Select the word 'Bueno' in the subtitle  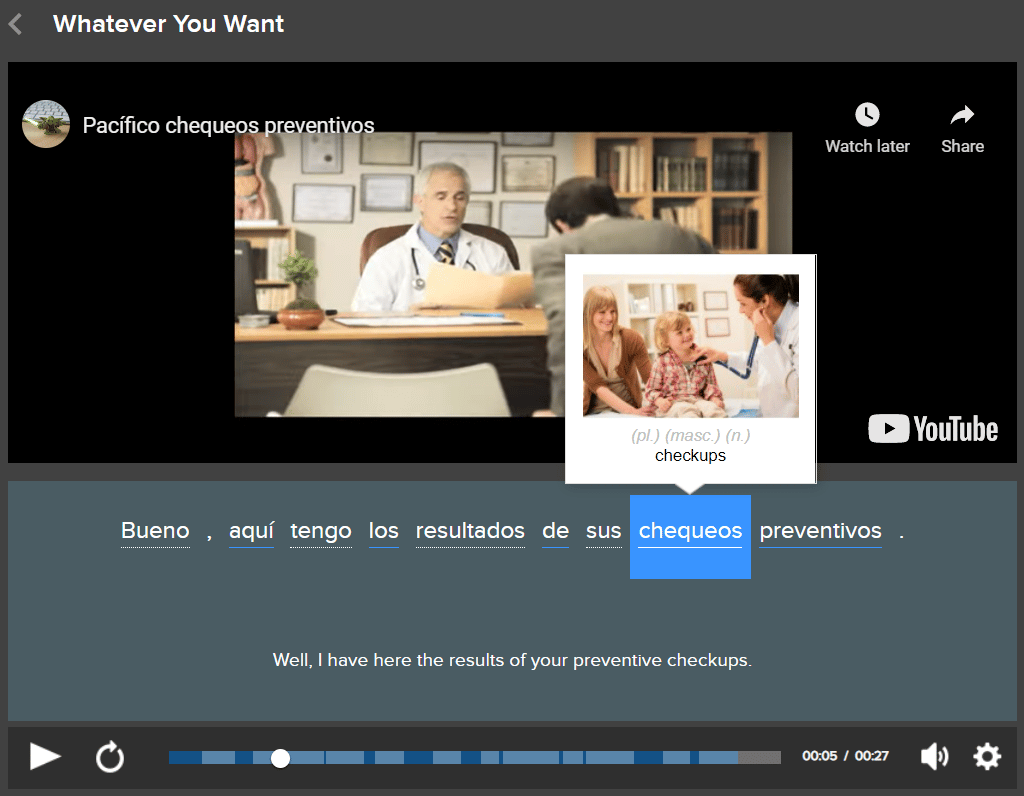point(155,531)
